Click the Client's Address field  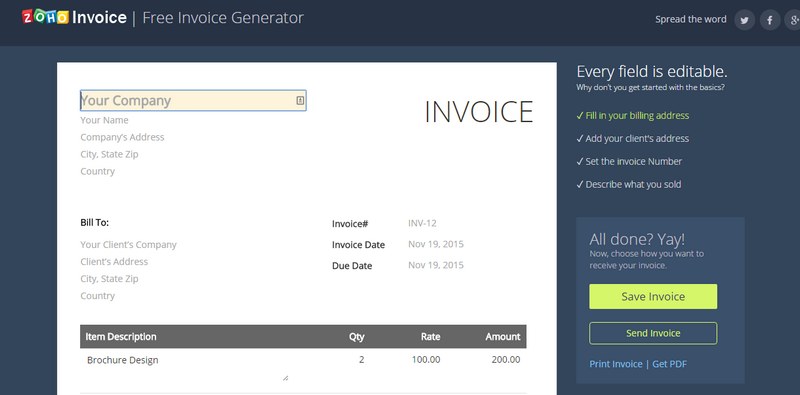(114, 262)
